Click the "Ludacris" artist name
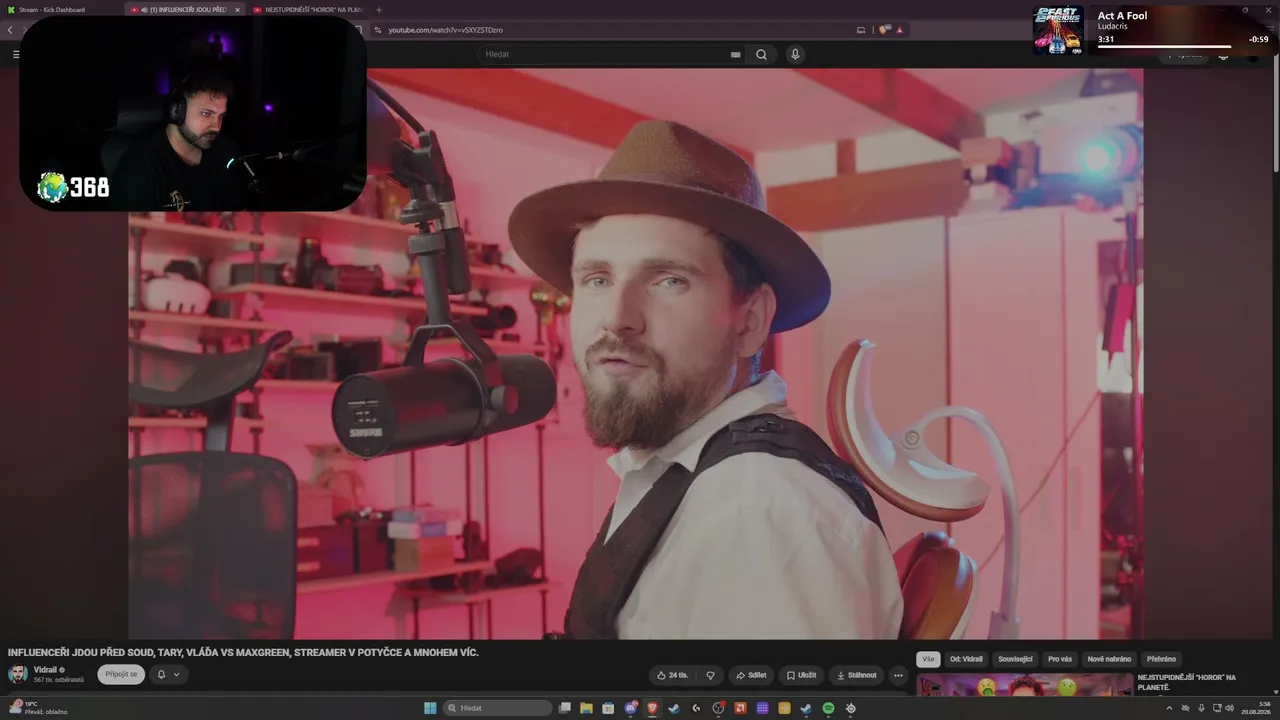 point(1112,26)
